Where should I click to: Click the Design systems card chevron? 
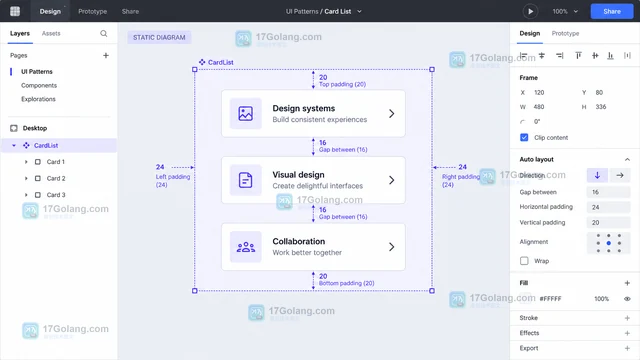click(x=391, y=113)
